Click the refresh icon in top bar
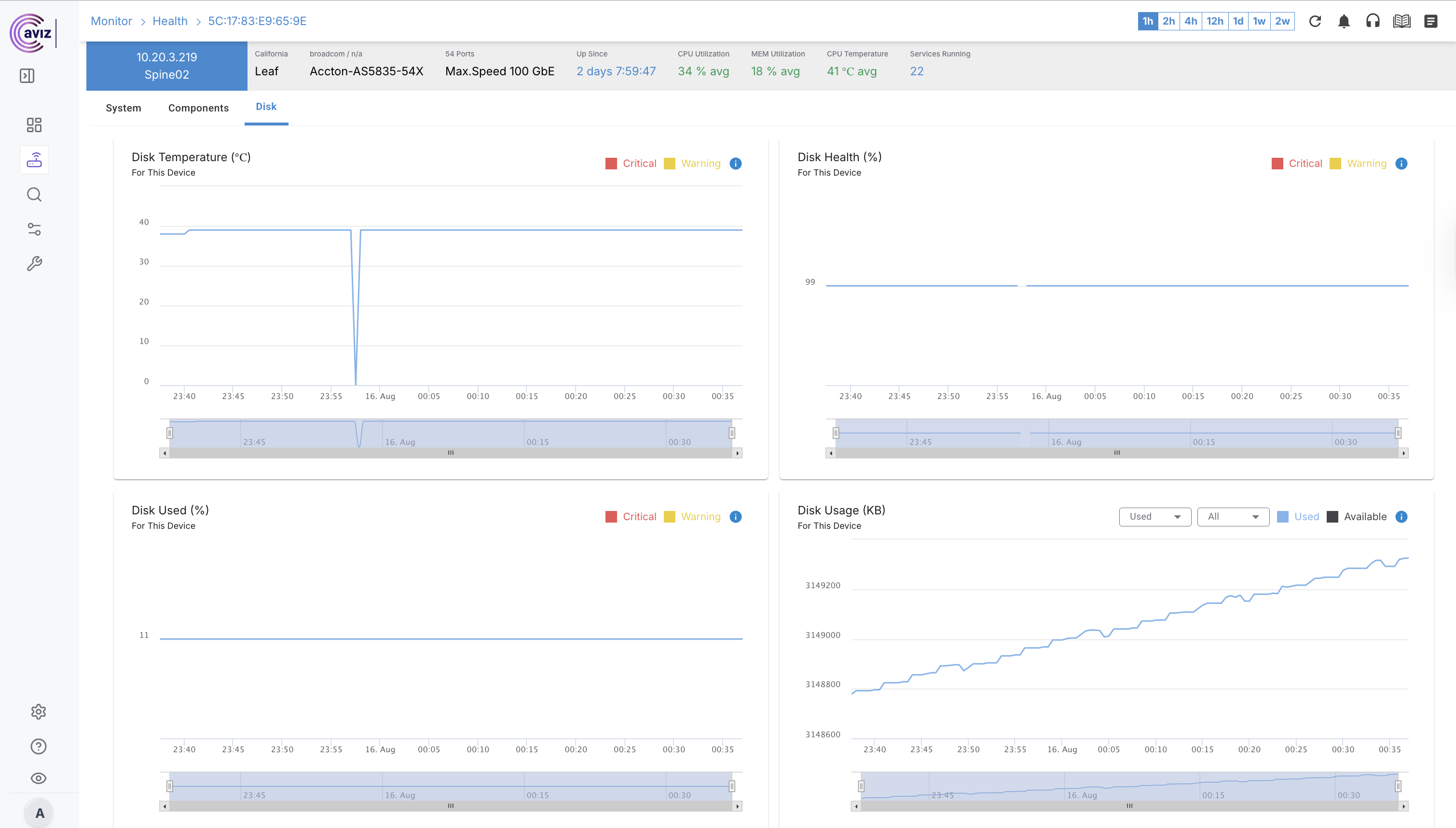1456x828 pixels. (x=1315, y=21)
